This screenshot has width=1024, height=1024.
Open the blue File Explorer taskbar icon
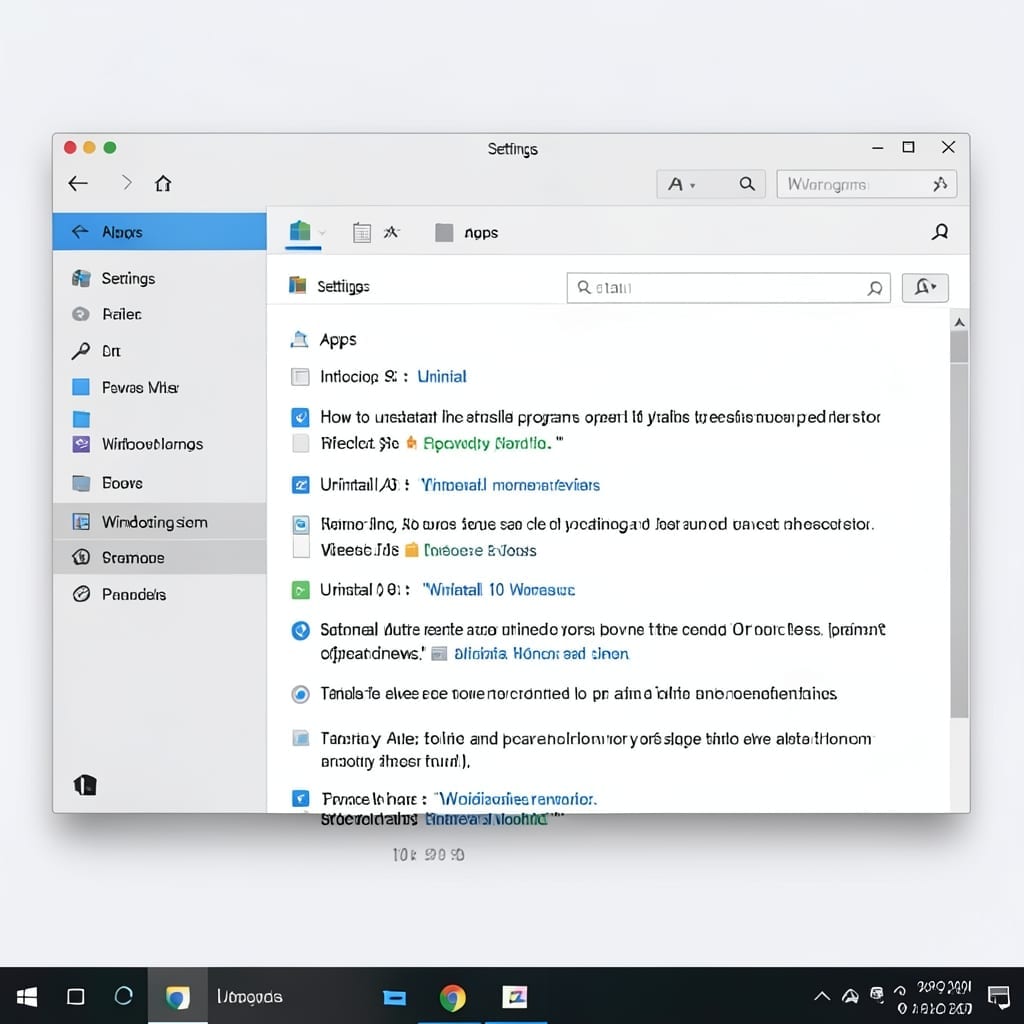tap(394, 997)
